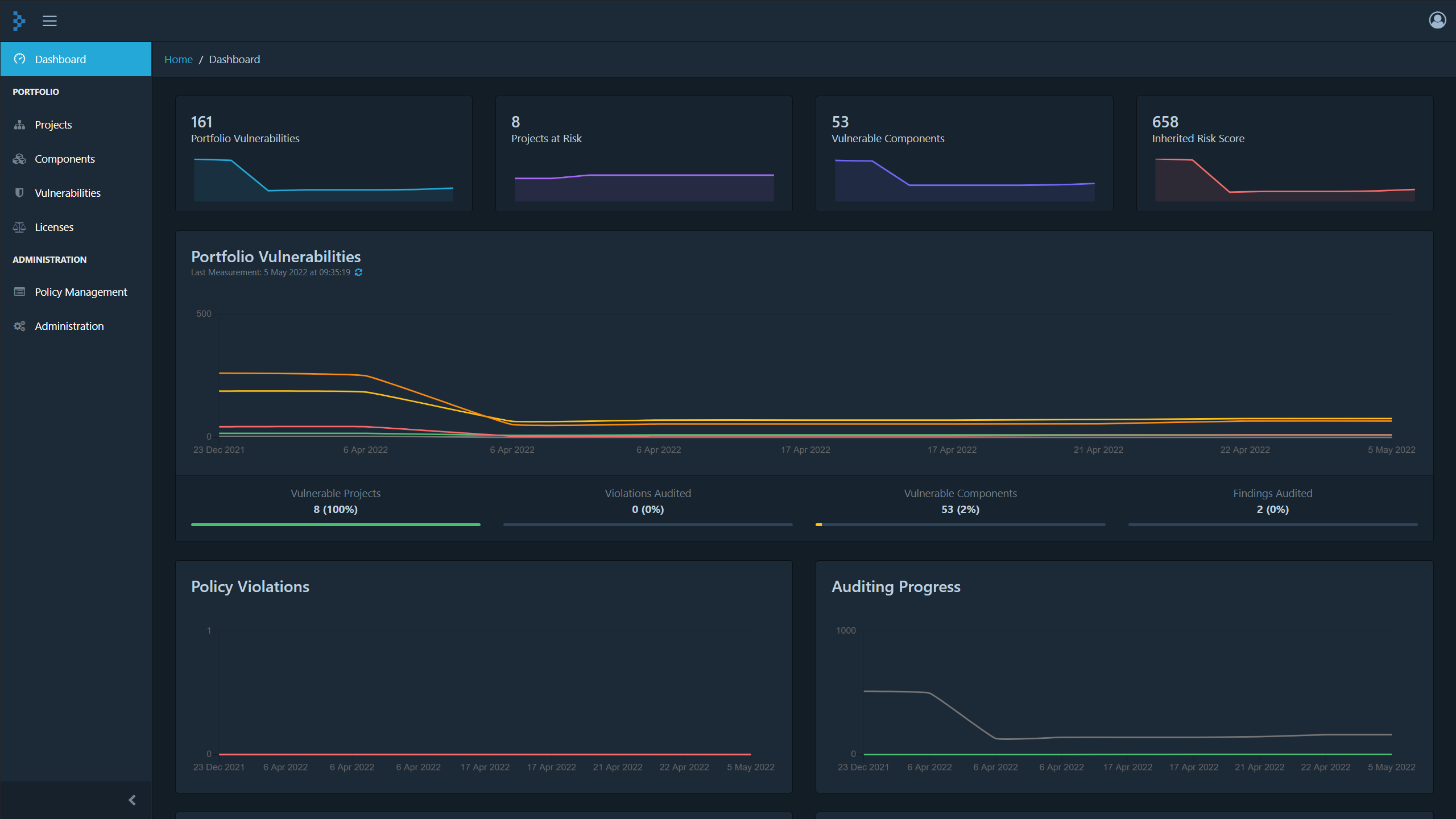Image resolution: width=1456 pixels, height=819 pixels.
Task: Open Administration via the gear icon
Action: [19, 326]
